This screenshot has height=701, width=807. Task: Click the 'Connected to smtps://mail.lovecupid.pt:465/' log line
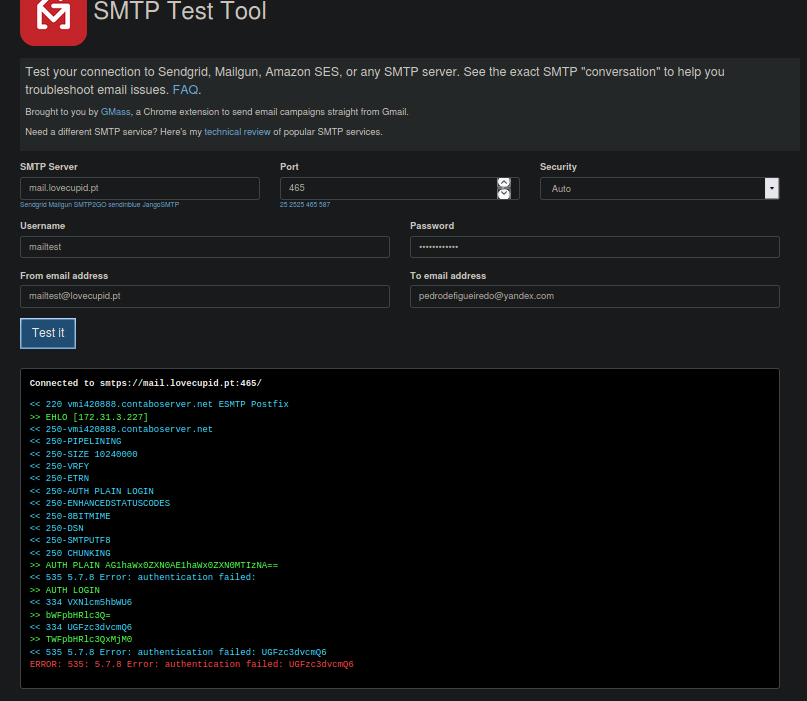coord(146,383)
